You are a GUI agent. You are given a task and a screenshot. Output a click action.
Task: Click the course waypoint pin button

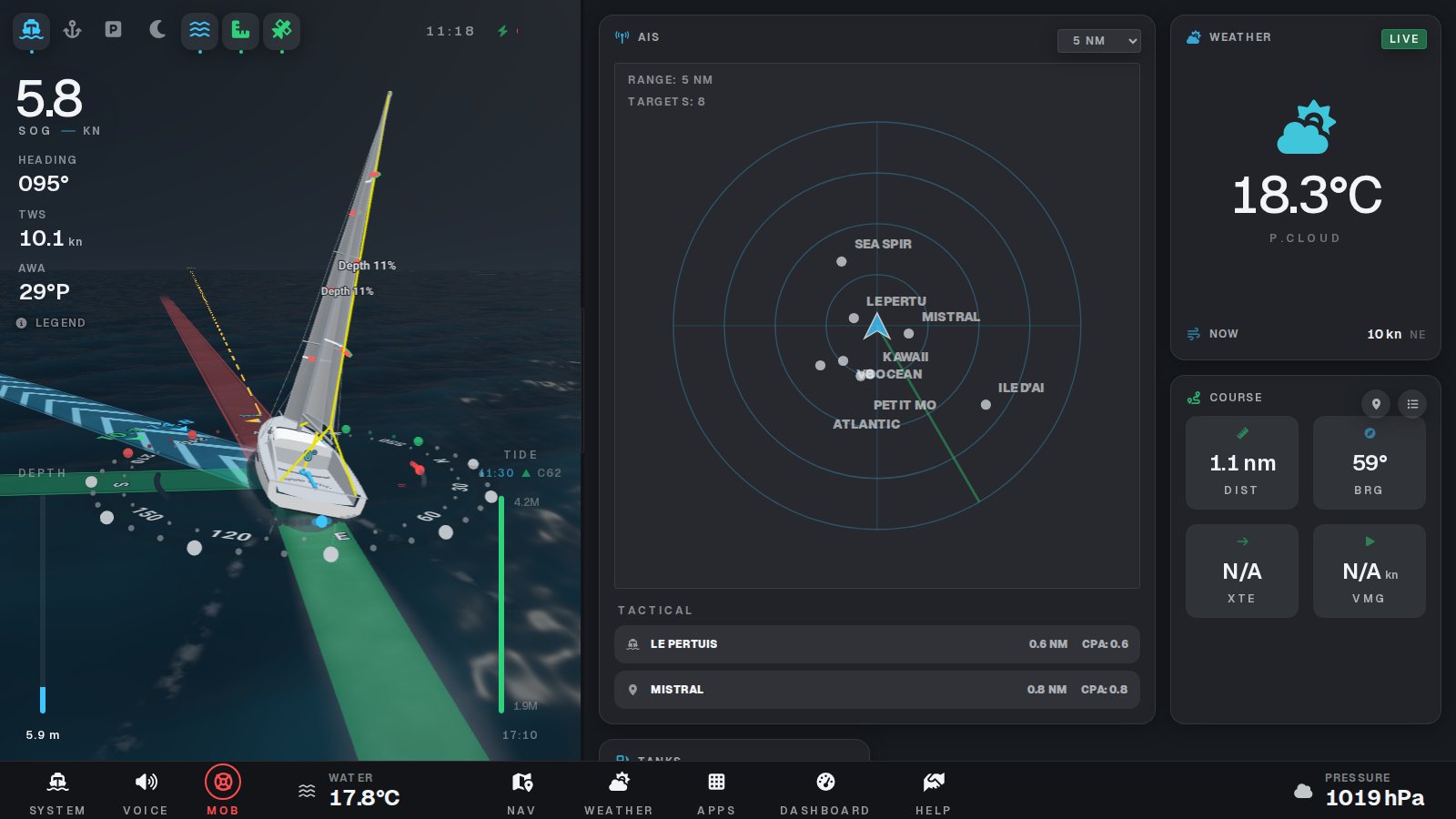[1376, 404]
